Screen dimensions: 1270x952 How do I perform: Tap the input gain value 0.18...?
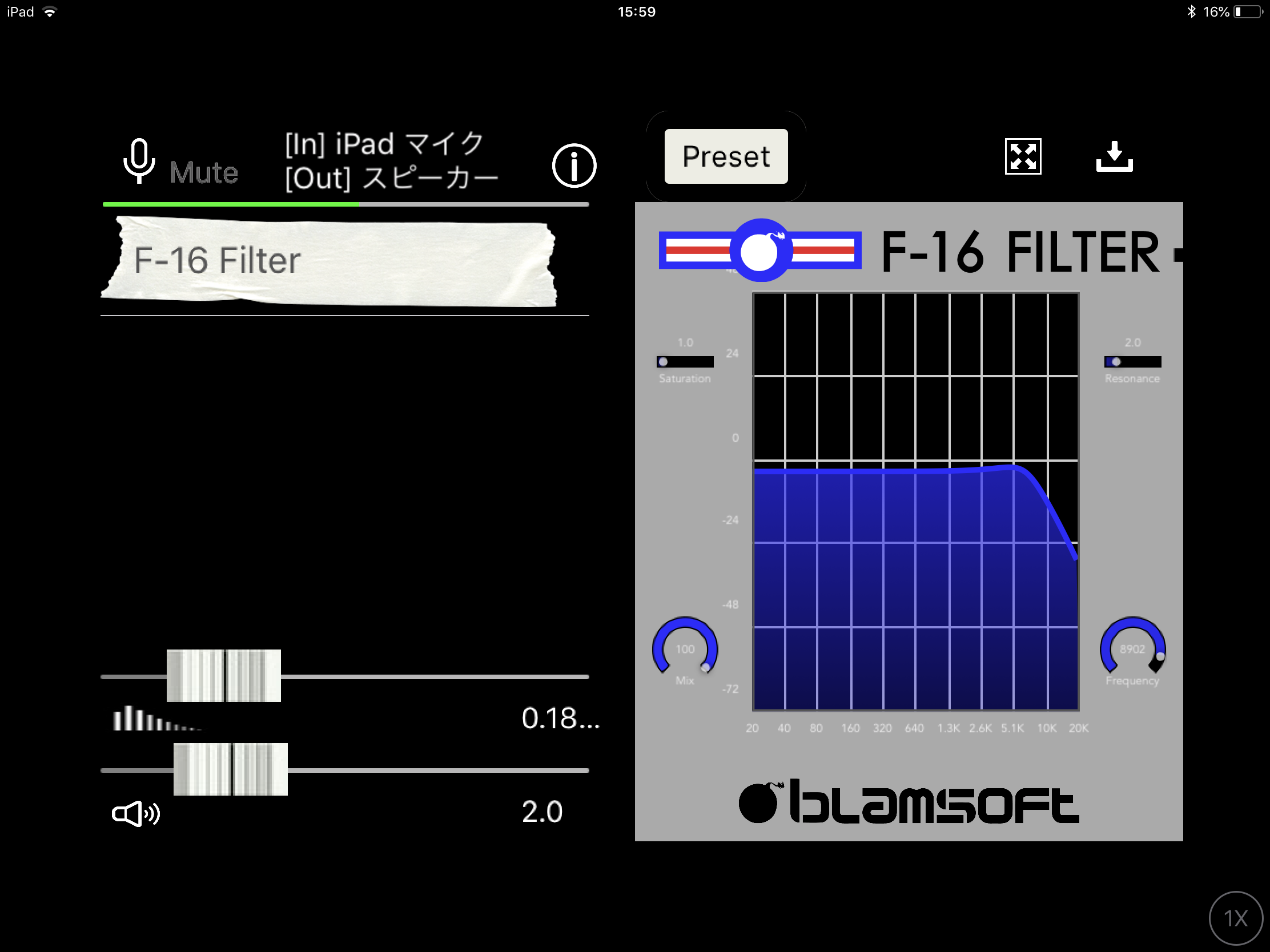tap(560, 718)
